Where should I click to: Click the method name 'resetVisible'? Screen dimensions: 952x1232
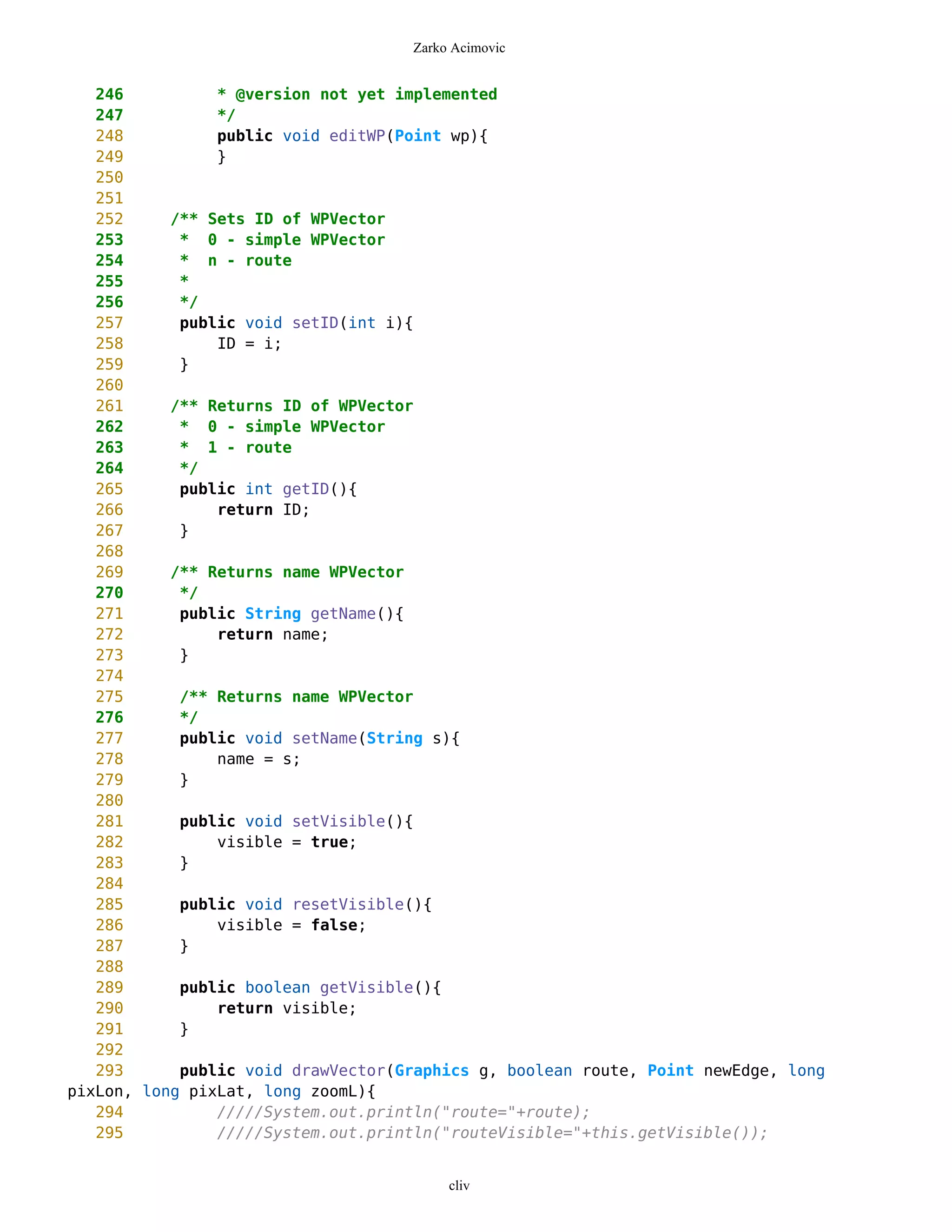[348, 904]
